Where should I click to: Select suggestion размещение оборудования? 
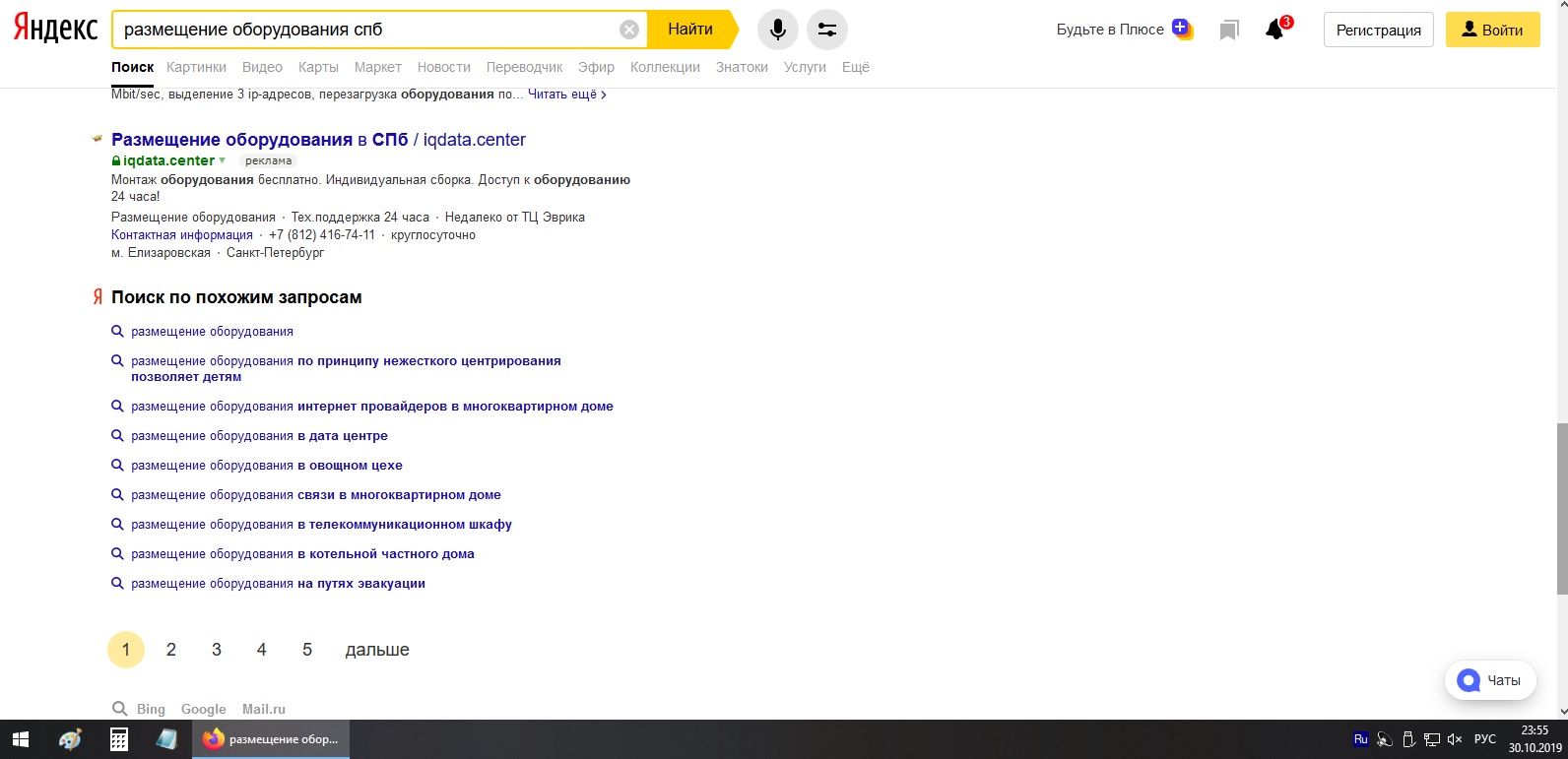[213, 332]
